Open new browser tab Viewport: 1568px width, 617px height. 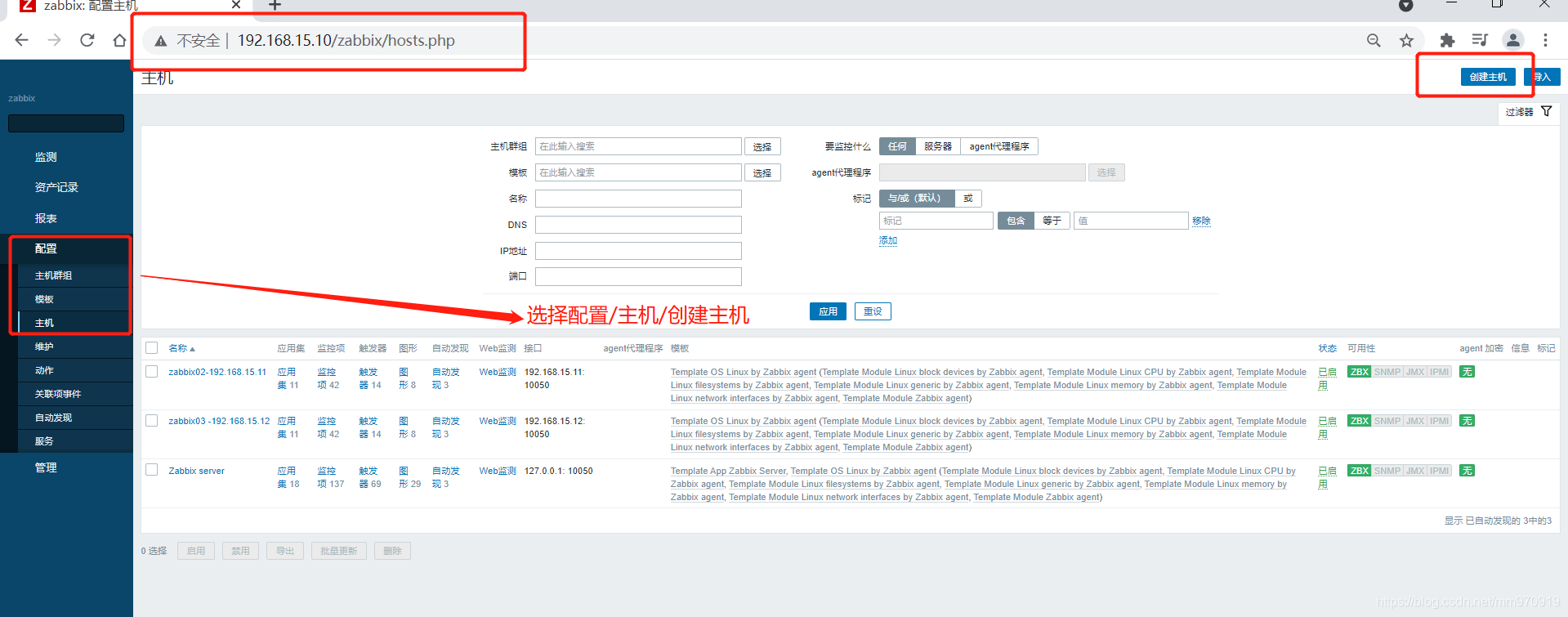coord(275,6)
